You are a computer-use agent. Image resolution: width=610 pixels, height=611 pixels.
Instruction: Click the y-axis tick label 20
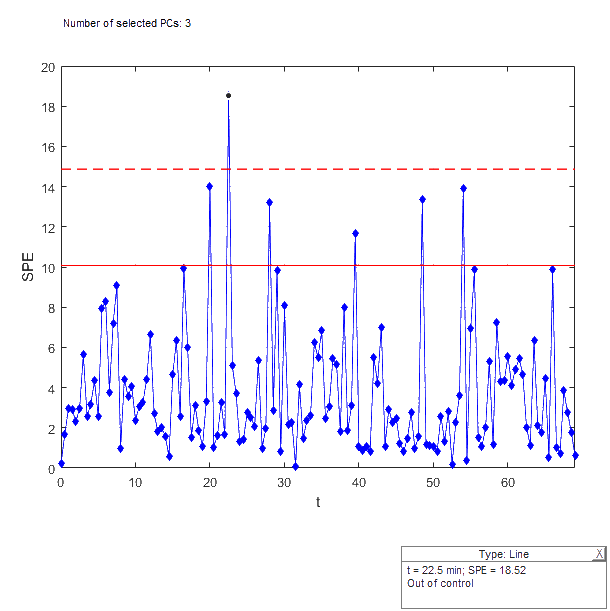[x=48, y=67]
